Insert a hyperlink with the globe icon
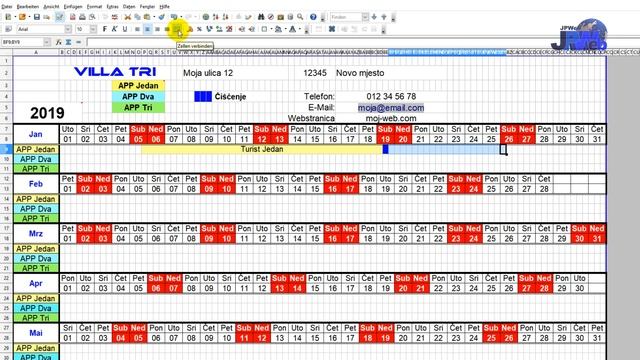The height and width of the screenshot is (360, 640). pos(206,17)
